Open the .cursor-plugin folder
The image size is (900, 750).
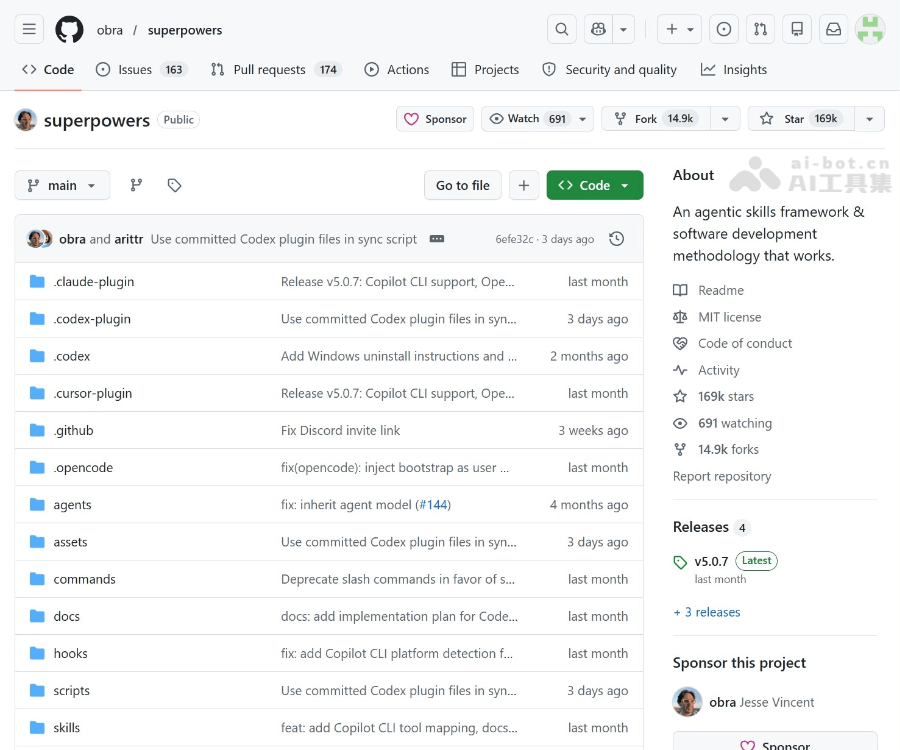pos(92,393)
